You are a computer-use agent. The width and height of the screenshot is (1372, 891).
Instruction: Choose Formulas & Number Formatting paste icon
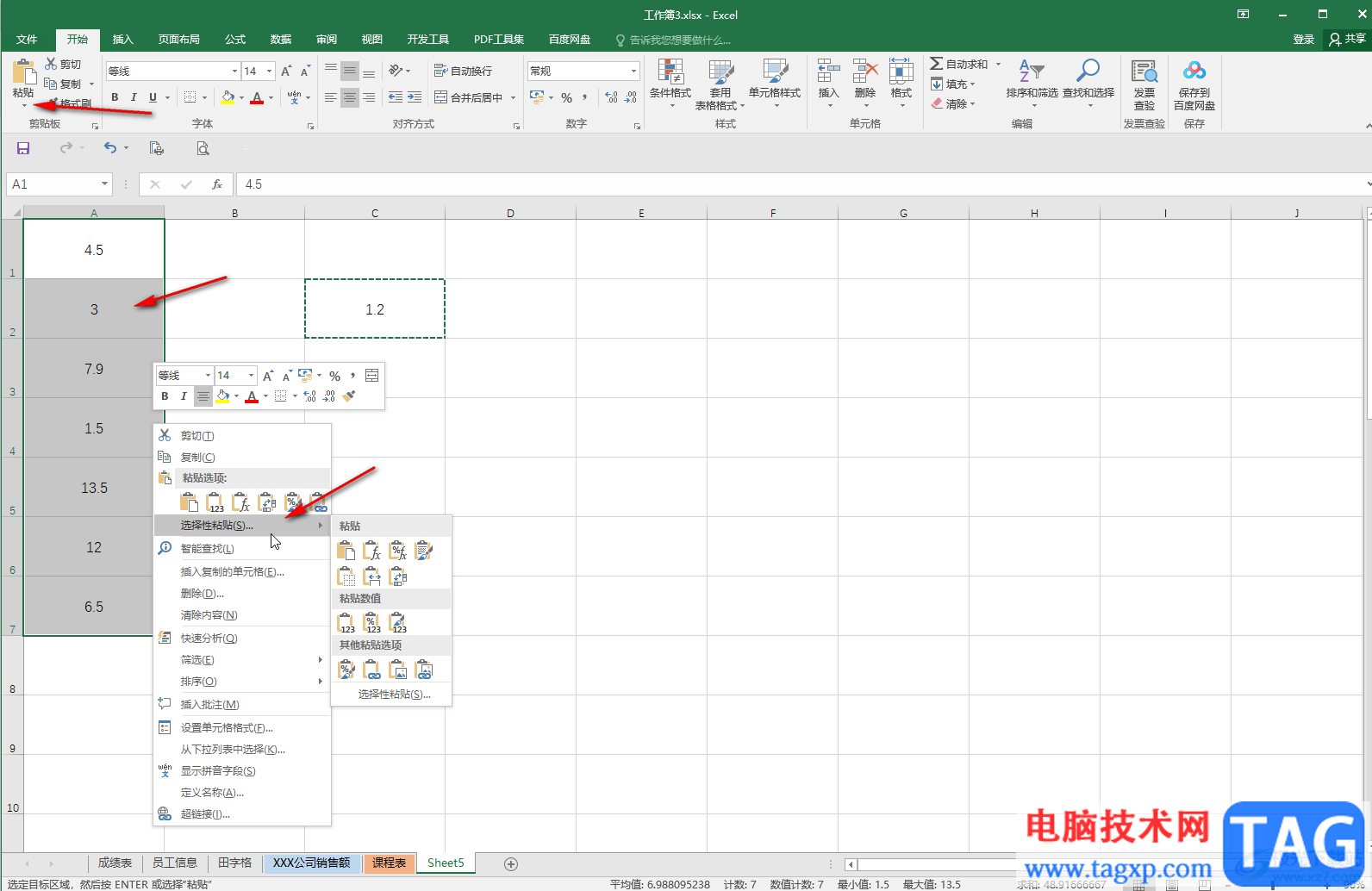coord(398,551)
